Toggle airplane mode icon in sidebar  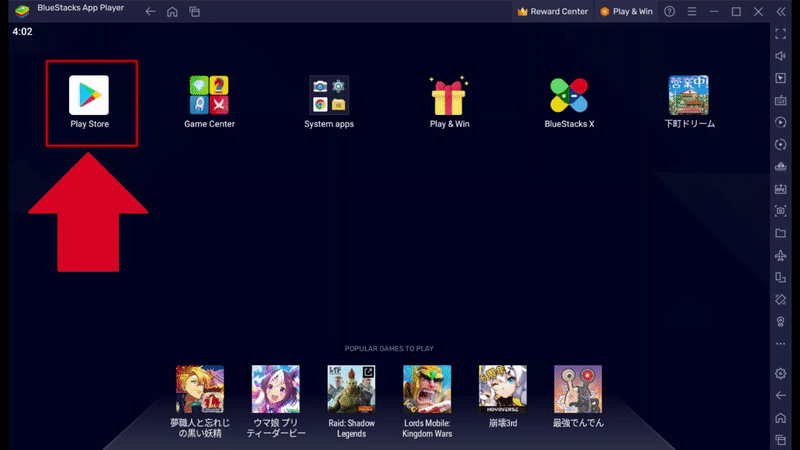tap(781, 255)
